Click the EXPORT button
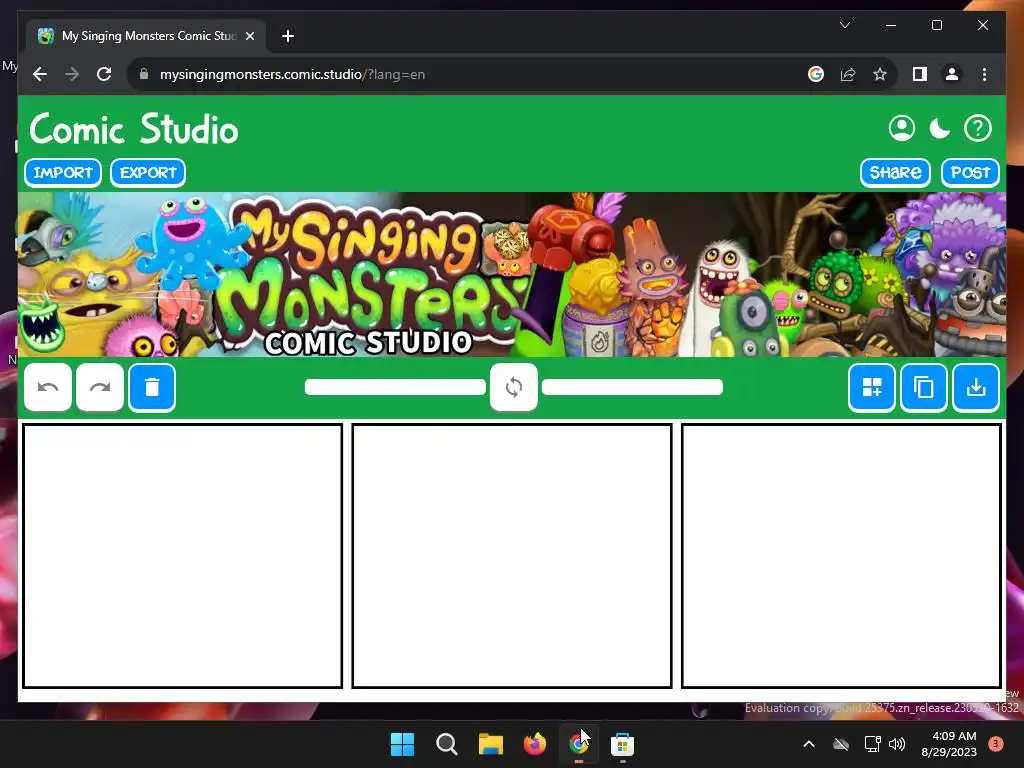 click(148, 172)
